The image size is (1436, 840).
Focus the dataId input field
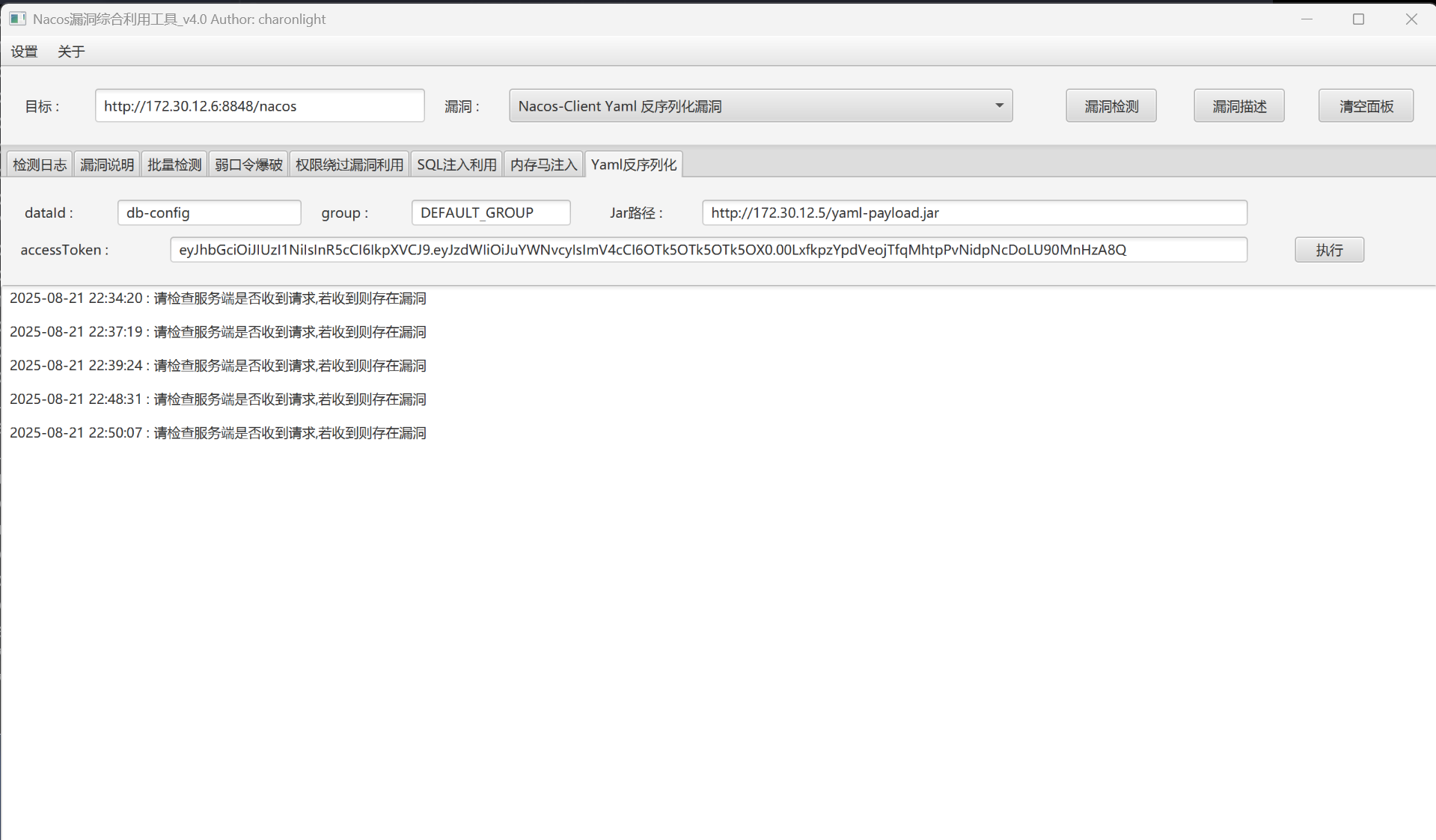[x=210, y=212]
